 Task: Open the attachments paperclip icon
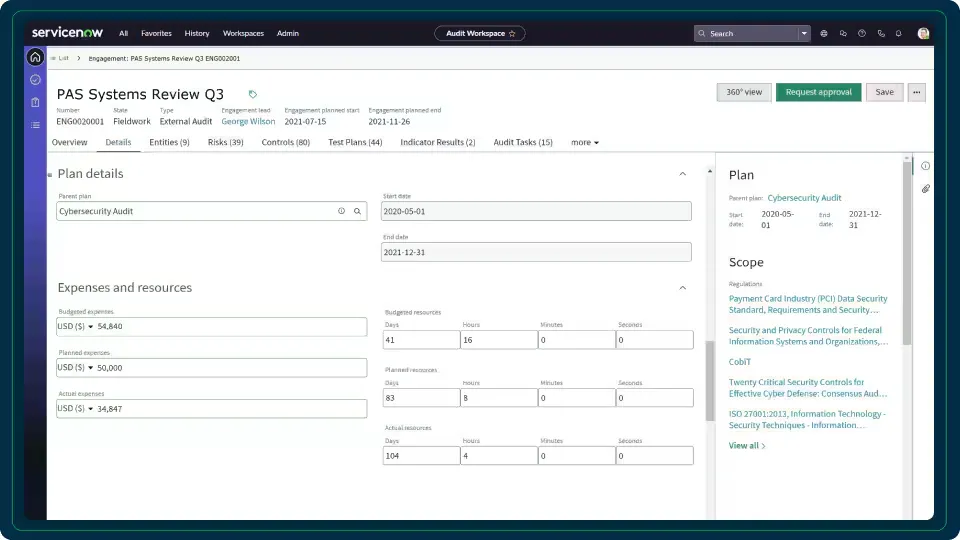click(x=926, y=189)
